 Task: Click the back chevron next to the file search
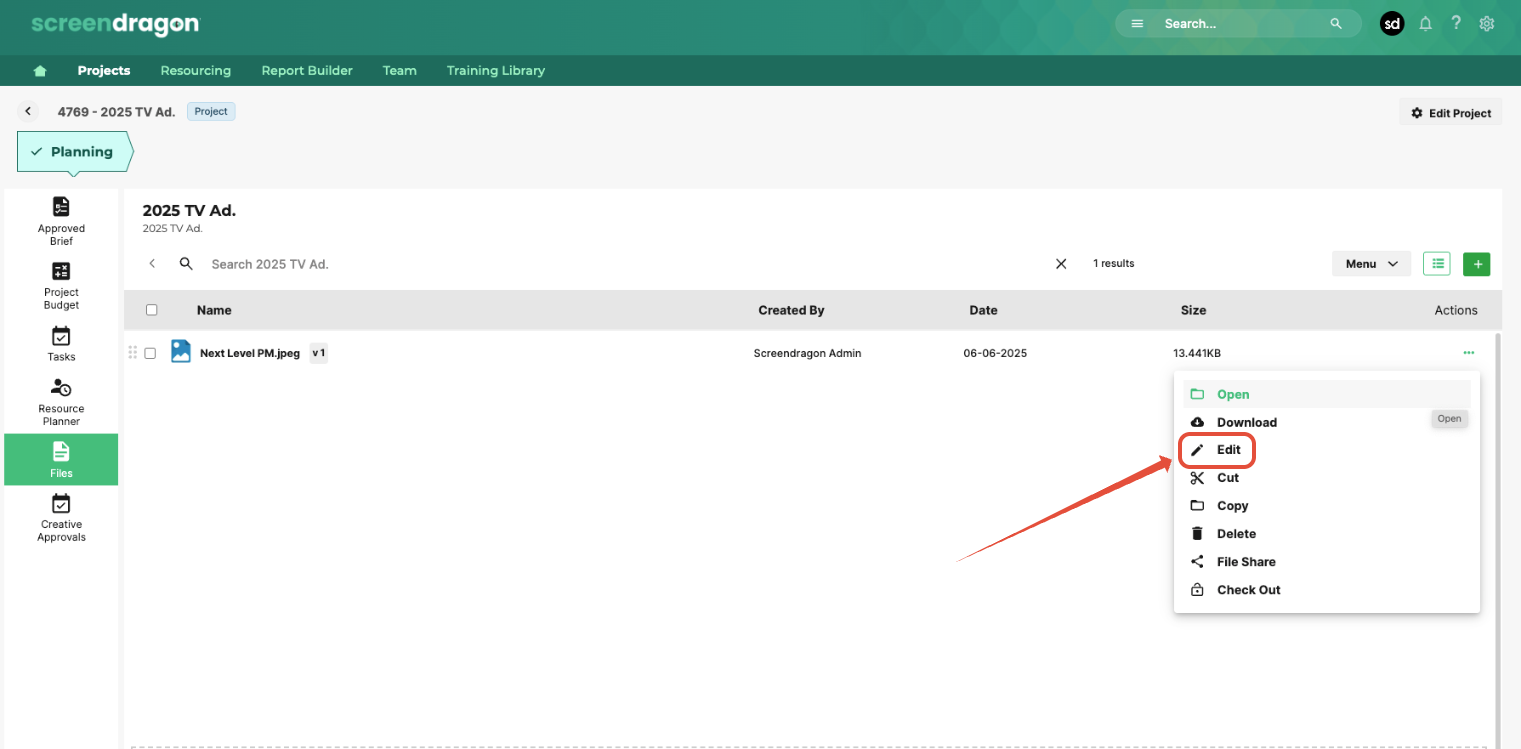pos(152,264)
